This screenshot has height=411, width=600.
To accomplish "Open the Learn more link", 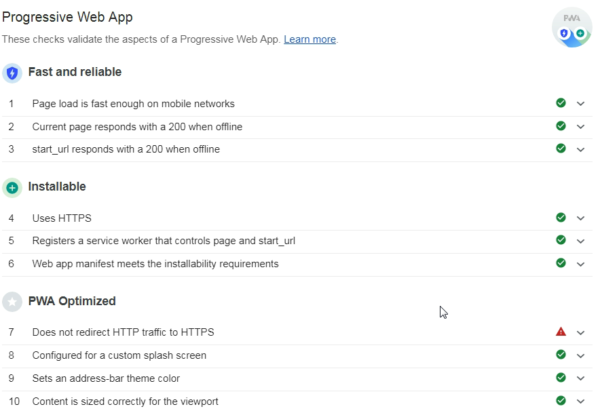I will point(310,40).
